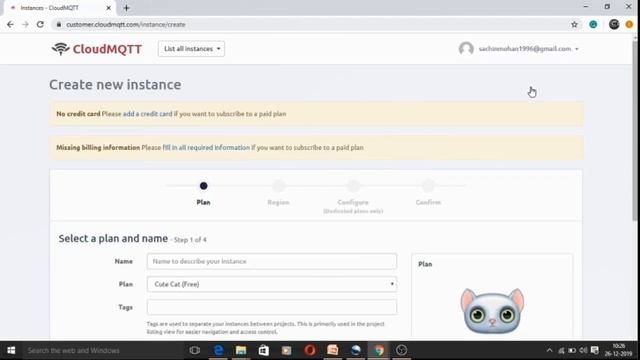Open Opera browser from taskbar
This screenshot has height=360, width=640.
pos(310,350)
